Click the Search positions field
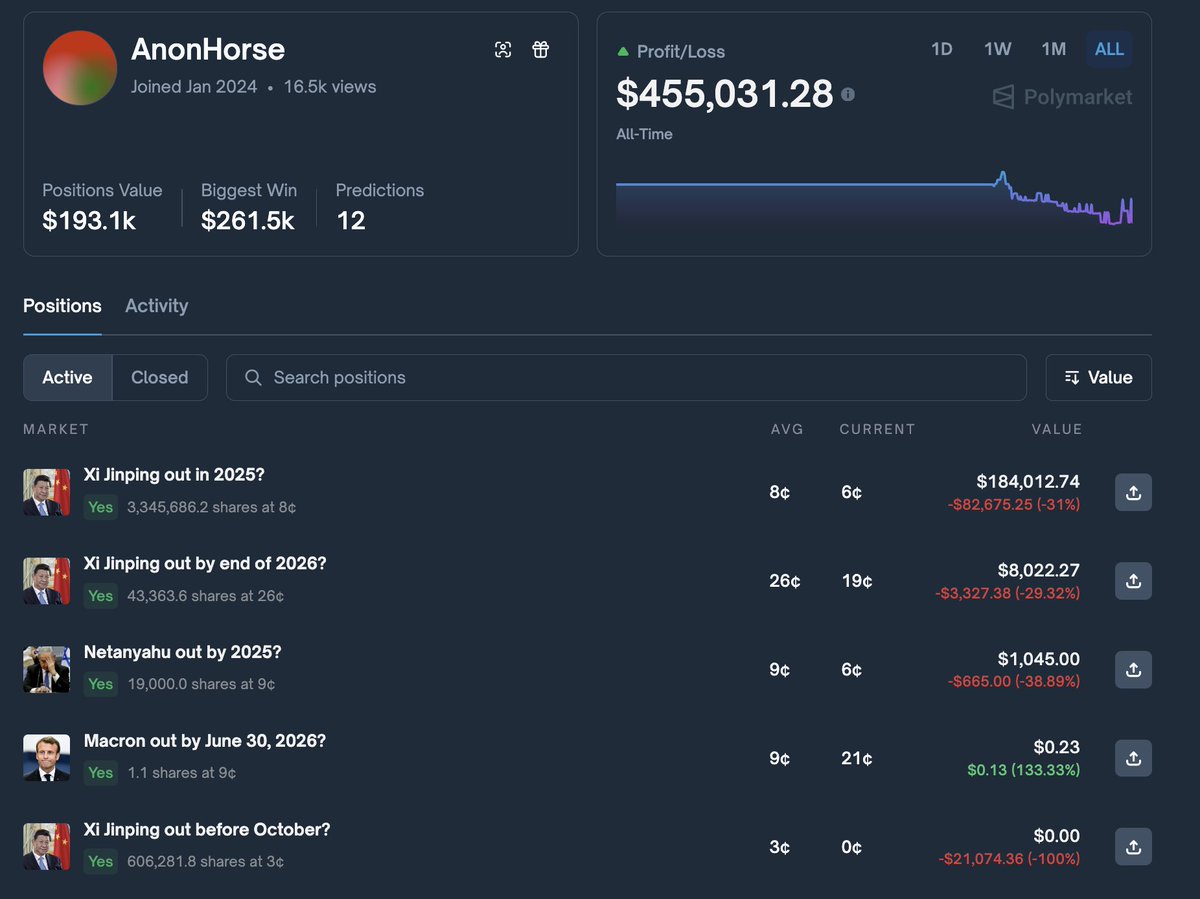The width and height of the screenshot is (1200, 899). click(x=626, y=377)
